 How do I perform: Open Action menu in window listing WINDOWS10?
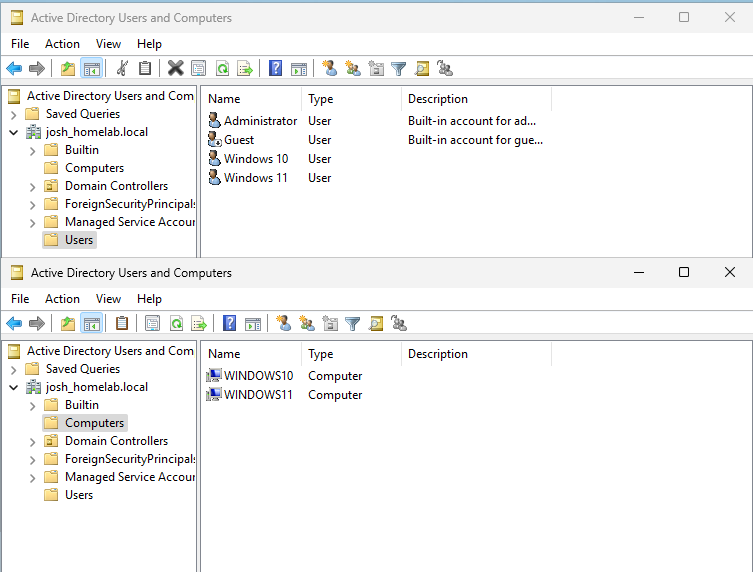(62, 299)
